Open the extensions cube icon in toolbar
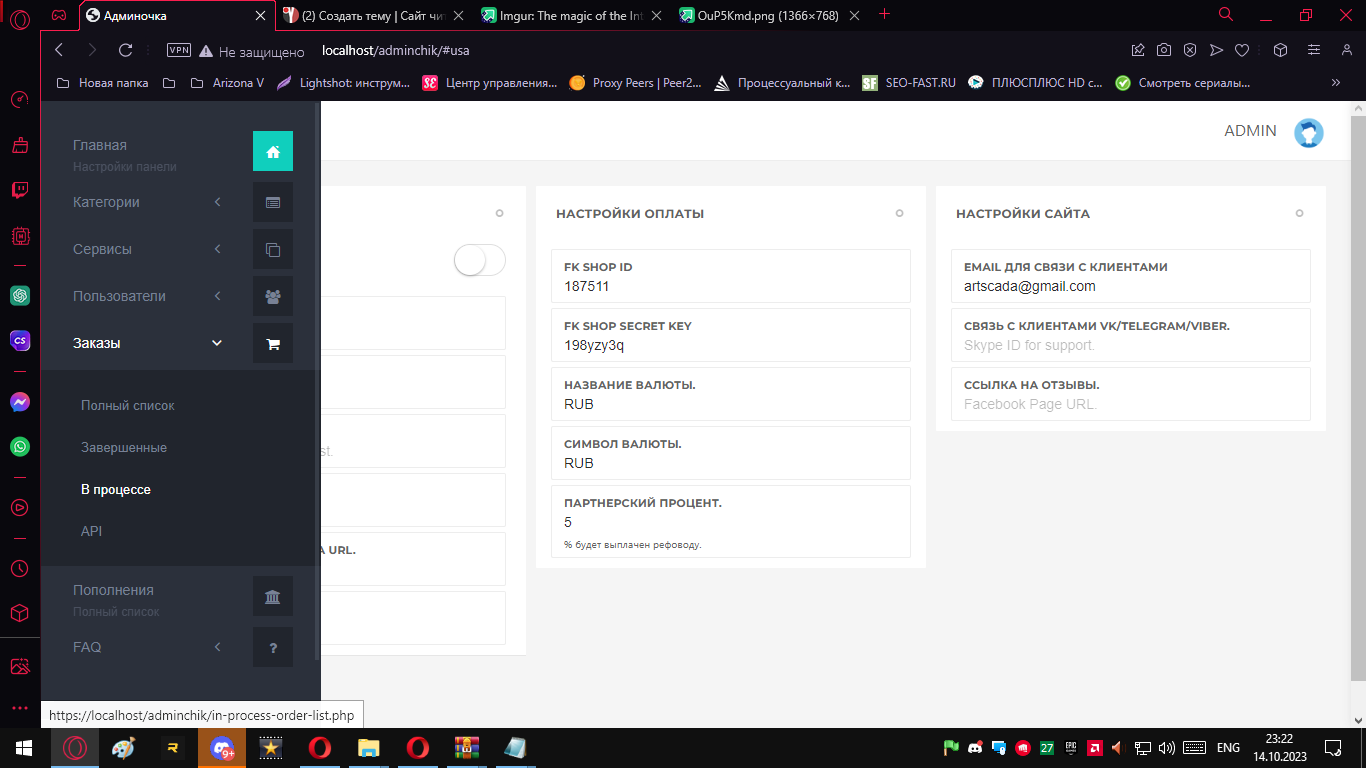The height and width of the screenshot is (768, 1366). click(x=1281, y=50)
